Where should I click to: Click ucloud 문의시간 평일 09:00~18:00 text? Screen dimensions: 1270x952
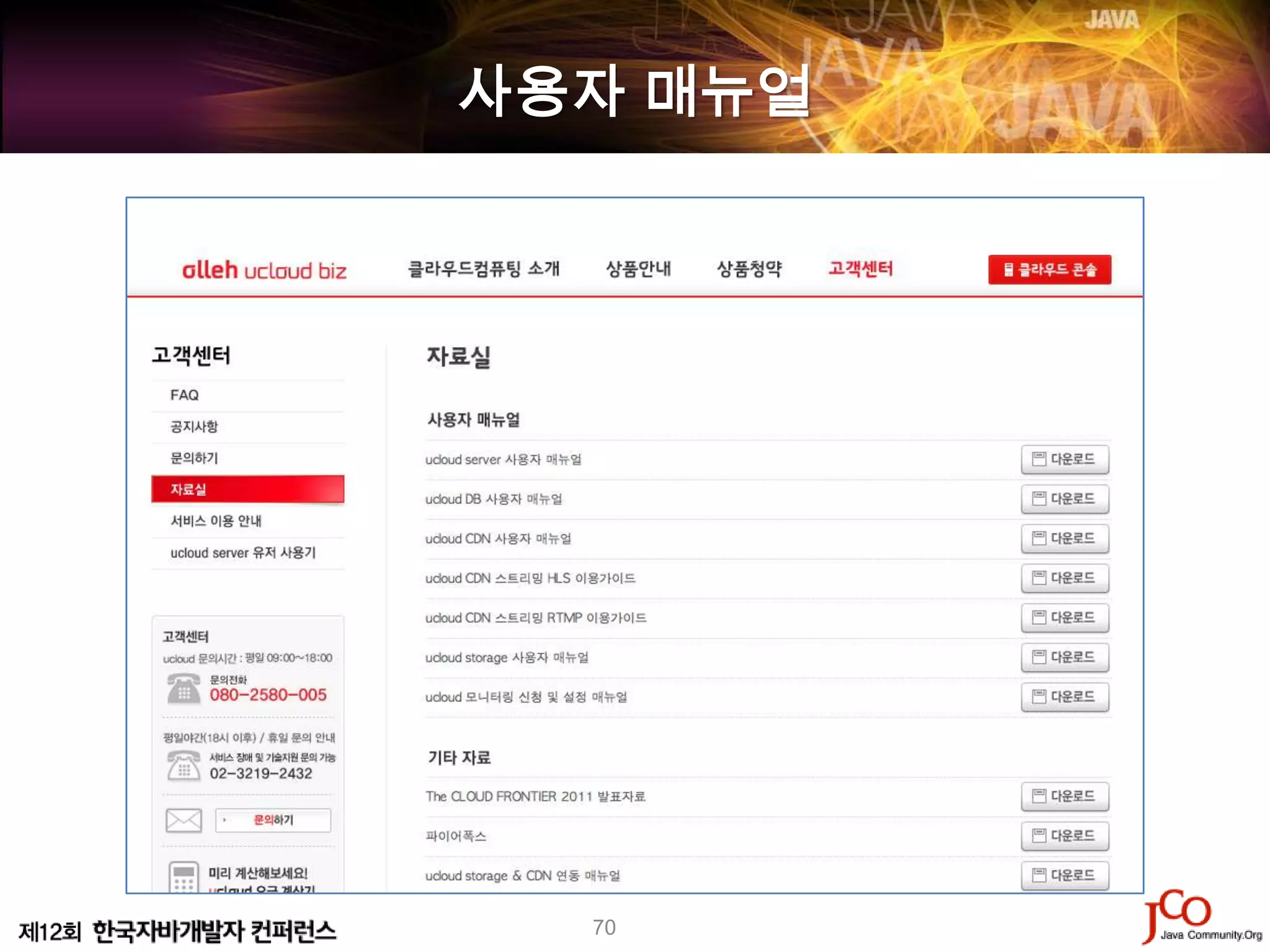[x=247, y=658]
